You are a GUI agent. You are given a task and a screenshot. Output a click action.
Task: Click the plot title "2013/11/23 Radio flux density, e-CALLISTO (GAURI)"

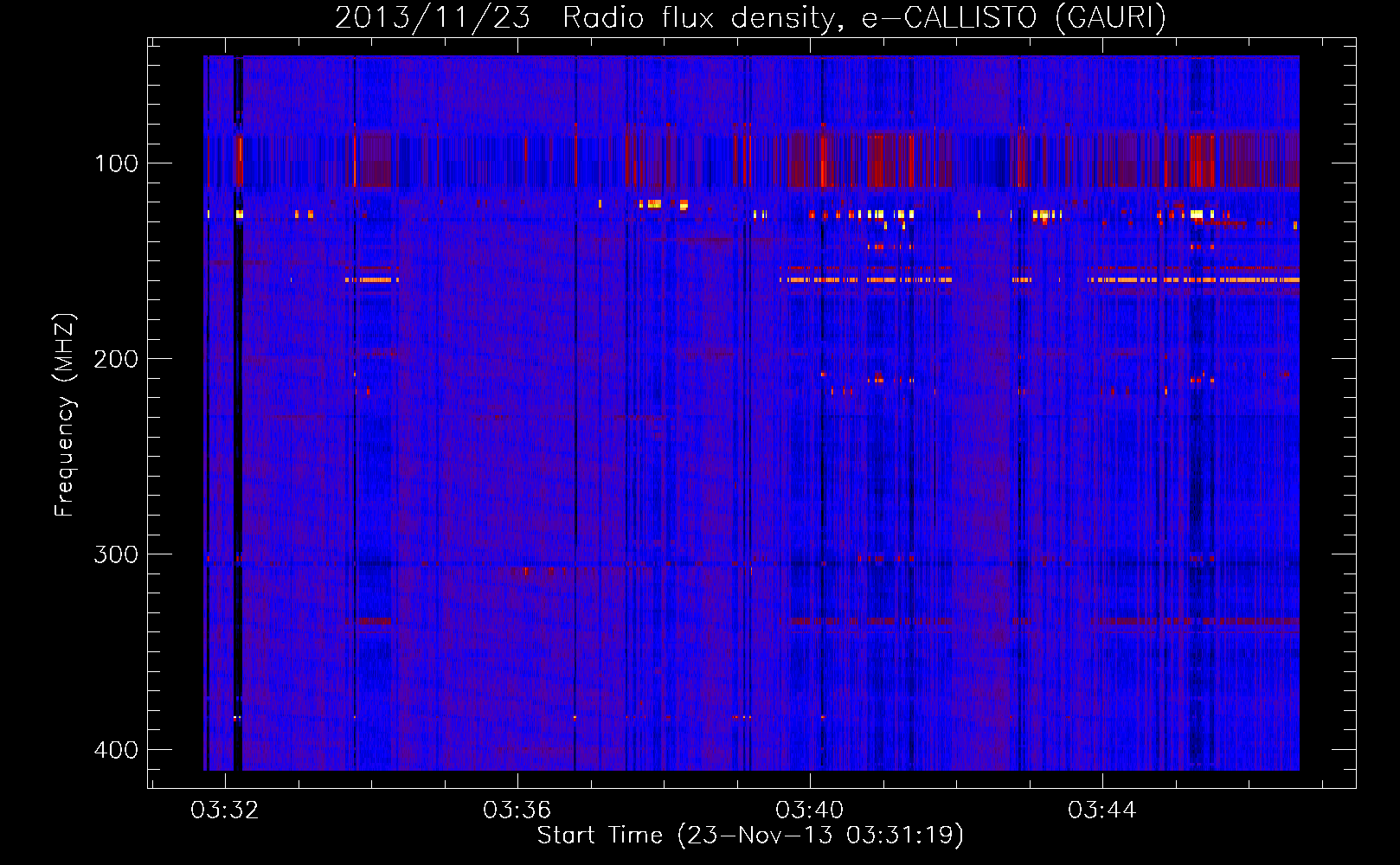point(750,17)
